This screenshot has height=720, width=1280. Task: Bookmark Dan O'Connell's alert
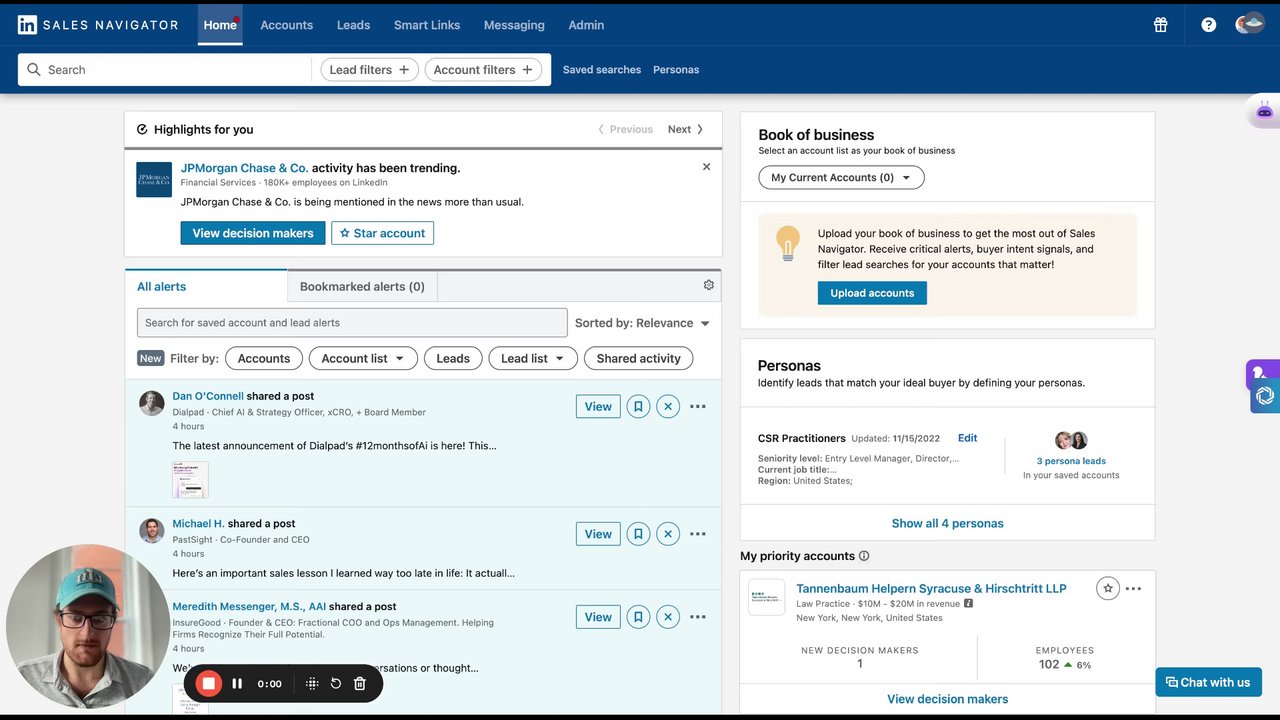(x=638, y=406)
